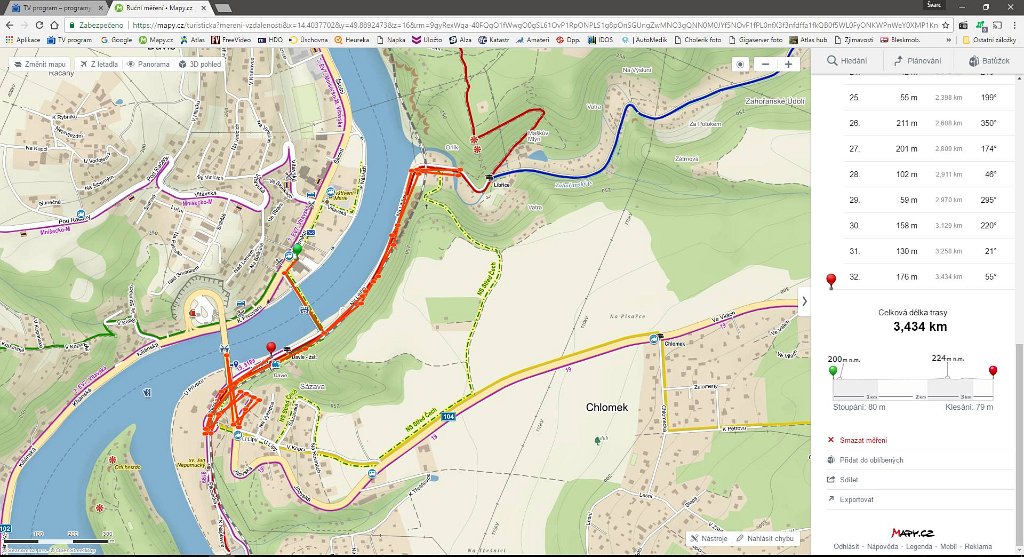
Task: Open Nástroje map tools menu
Action: (709, 539)
